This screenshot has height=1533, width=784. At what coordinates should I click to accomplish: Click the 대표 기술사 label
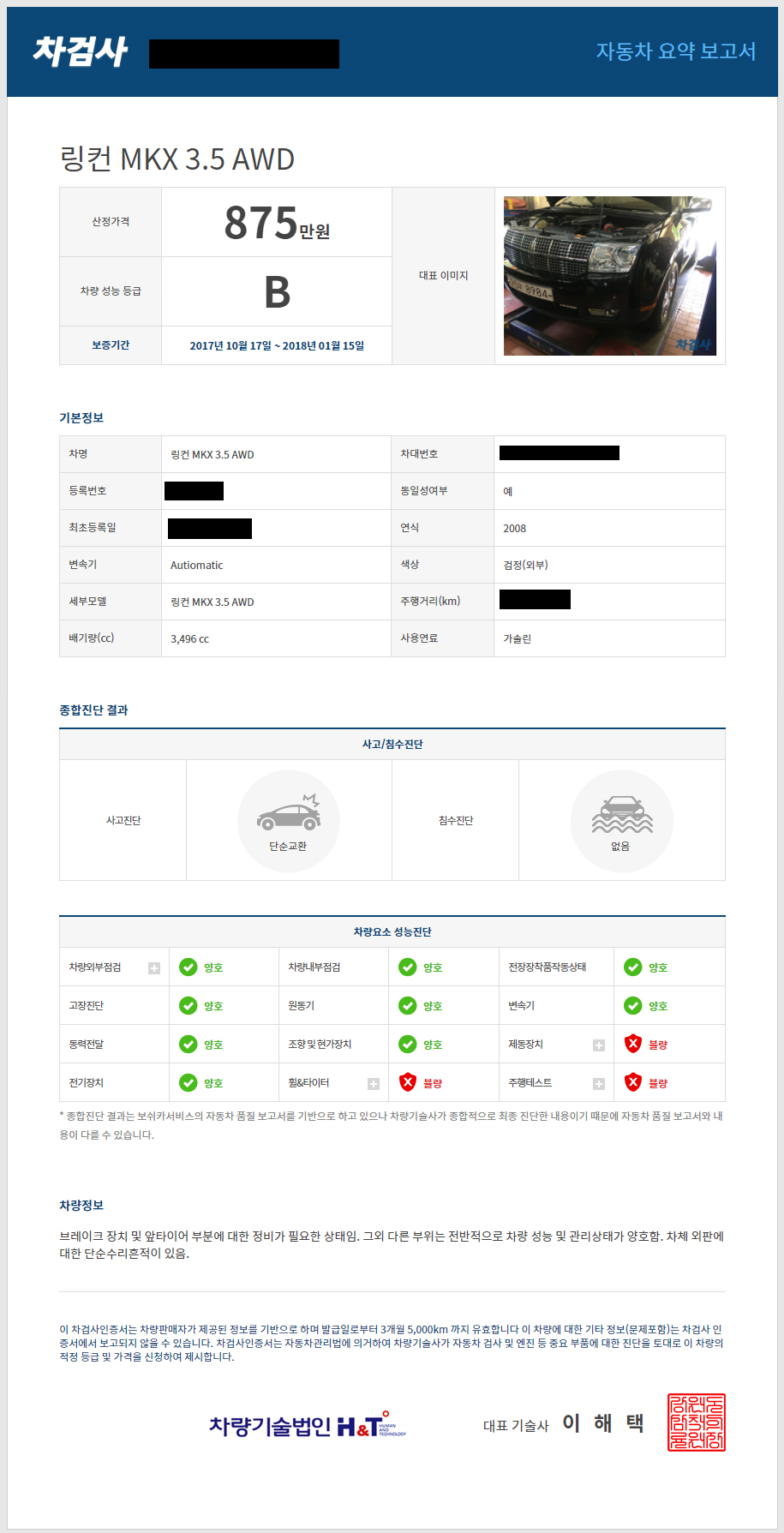point(516,1426)
